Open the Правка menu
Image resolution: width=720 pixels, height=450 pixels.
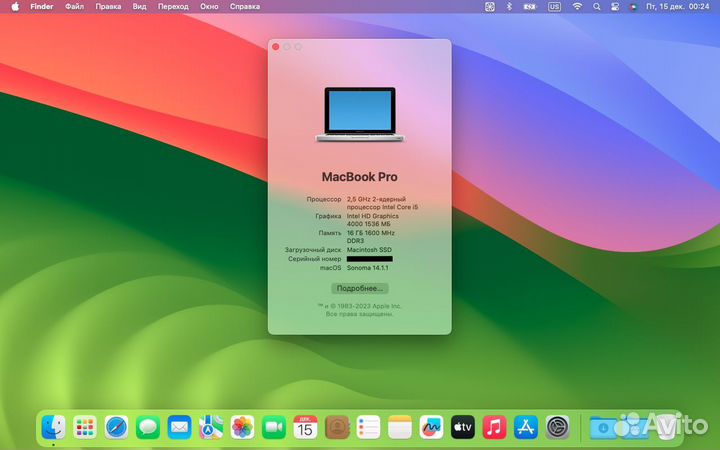click(x=108, y=6)
